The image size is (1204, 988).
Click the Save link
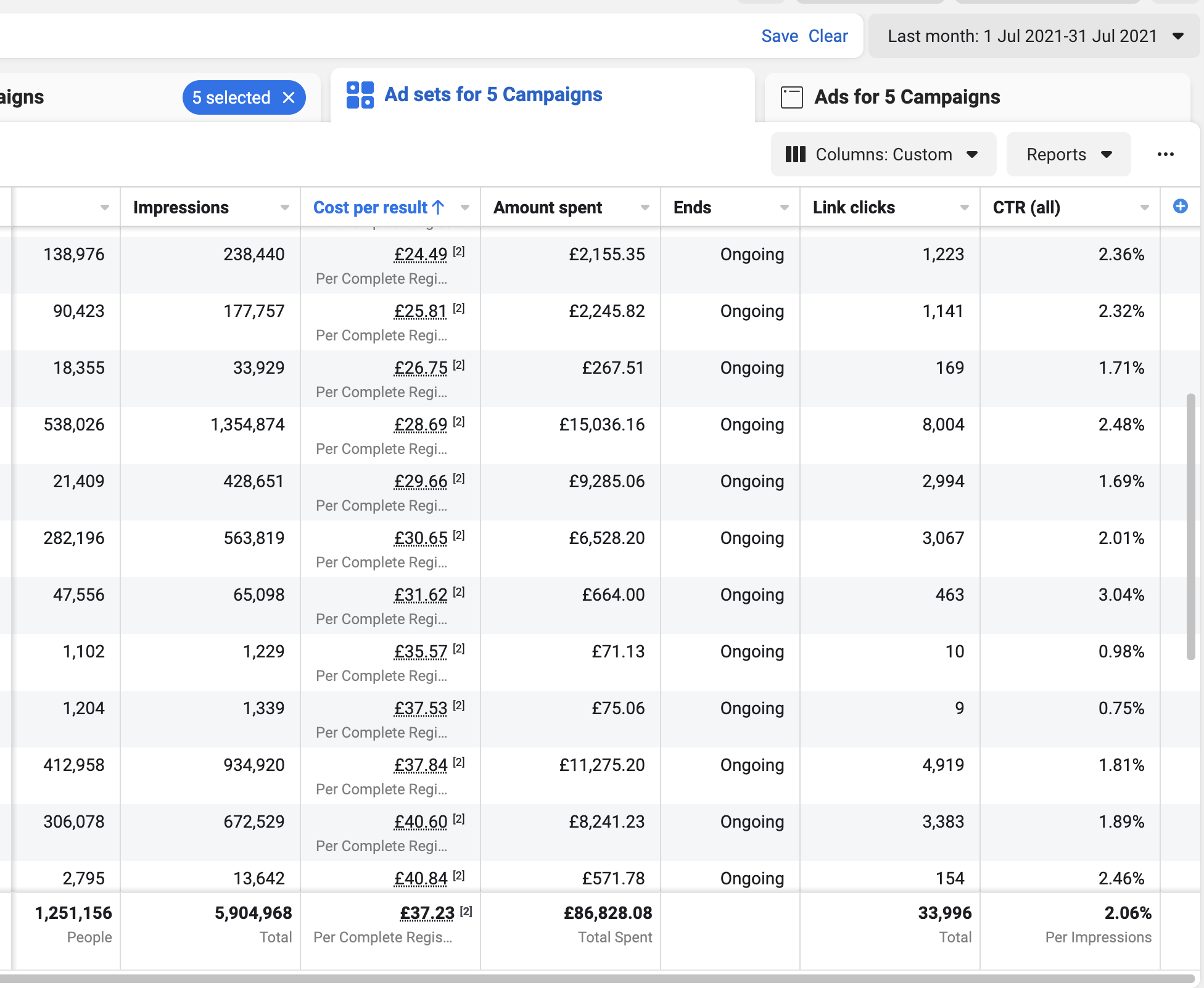pos(780,36)
